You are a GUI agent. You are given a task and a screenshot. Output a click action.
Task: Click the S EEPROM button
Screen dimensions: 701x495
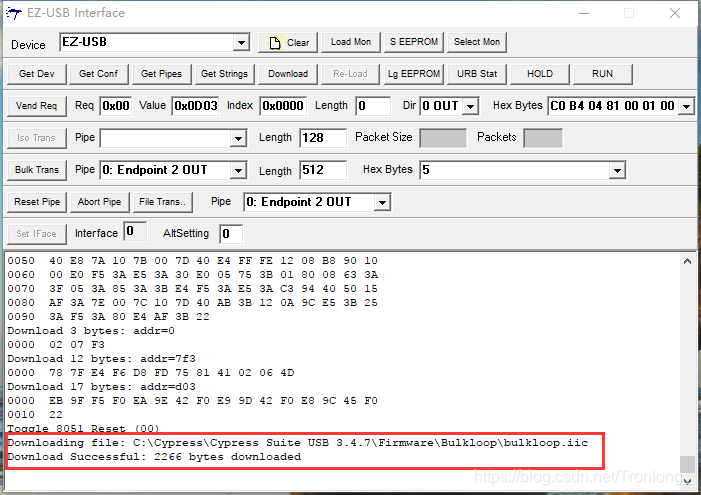(x=414, y=42)
